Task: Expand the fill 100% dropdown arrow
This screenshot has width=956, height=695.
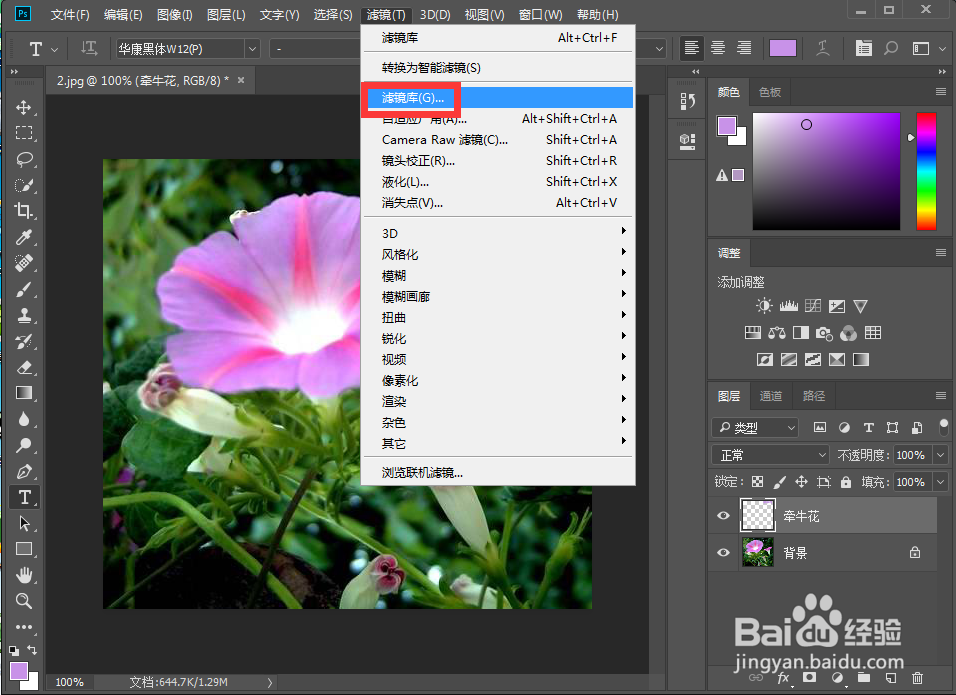Action: click(x=941, y=482)
